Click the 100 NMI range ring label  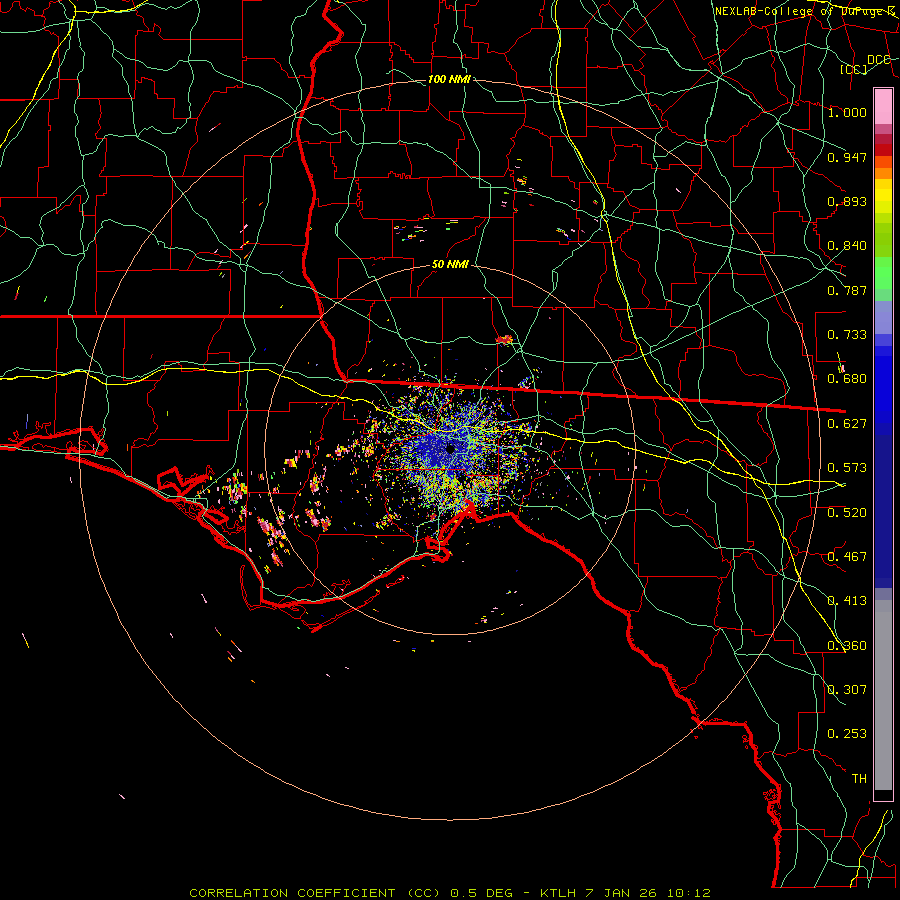[449, 79]
